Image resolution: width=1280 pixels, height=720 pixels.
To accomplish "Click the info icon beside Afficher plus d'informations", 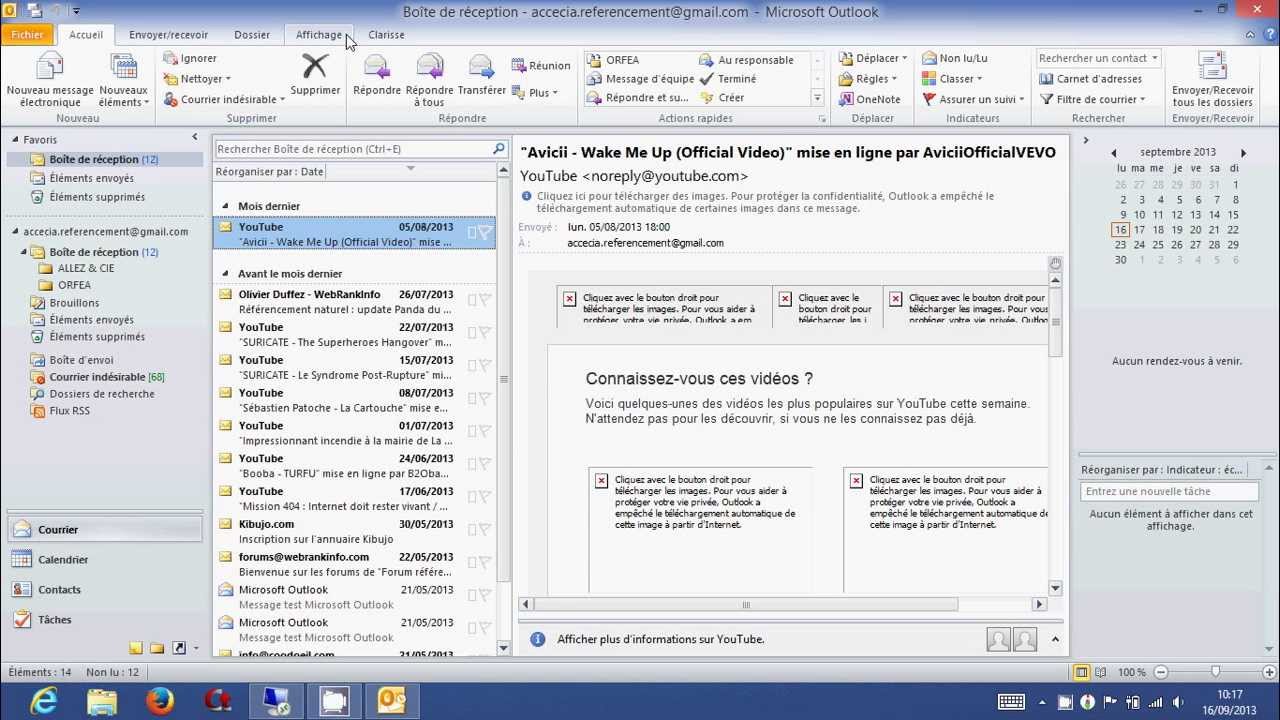I will coord(537,639).
